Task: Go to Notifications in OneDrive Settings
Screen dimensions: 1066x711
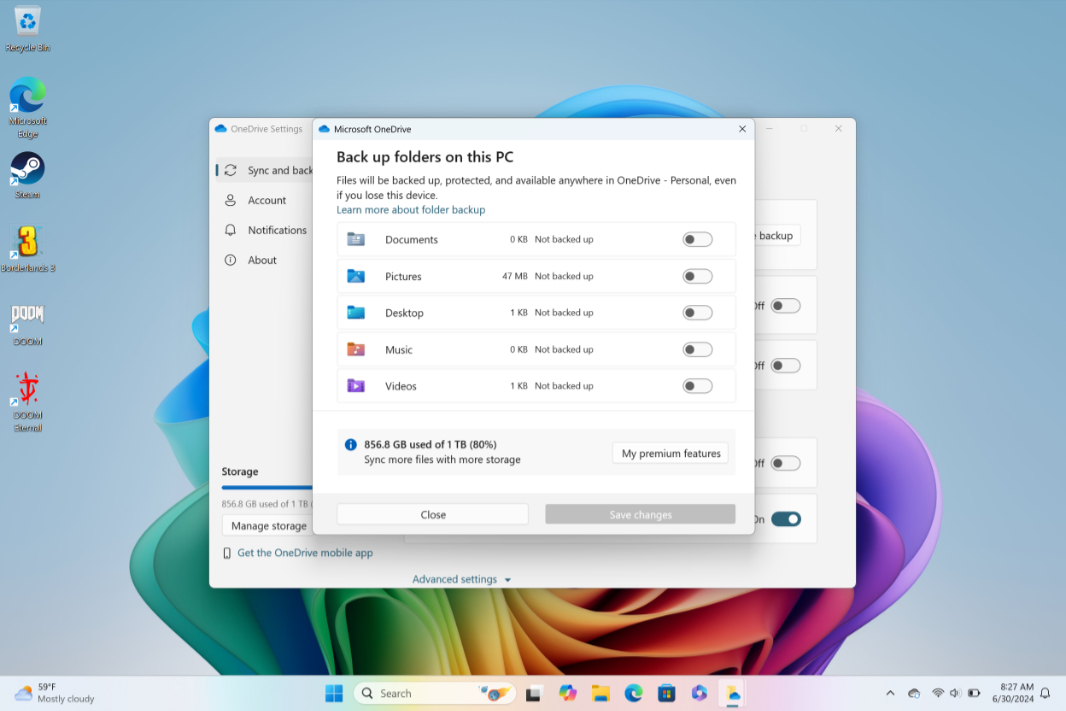Action: [x=276, y=230]
